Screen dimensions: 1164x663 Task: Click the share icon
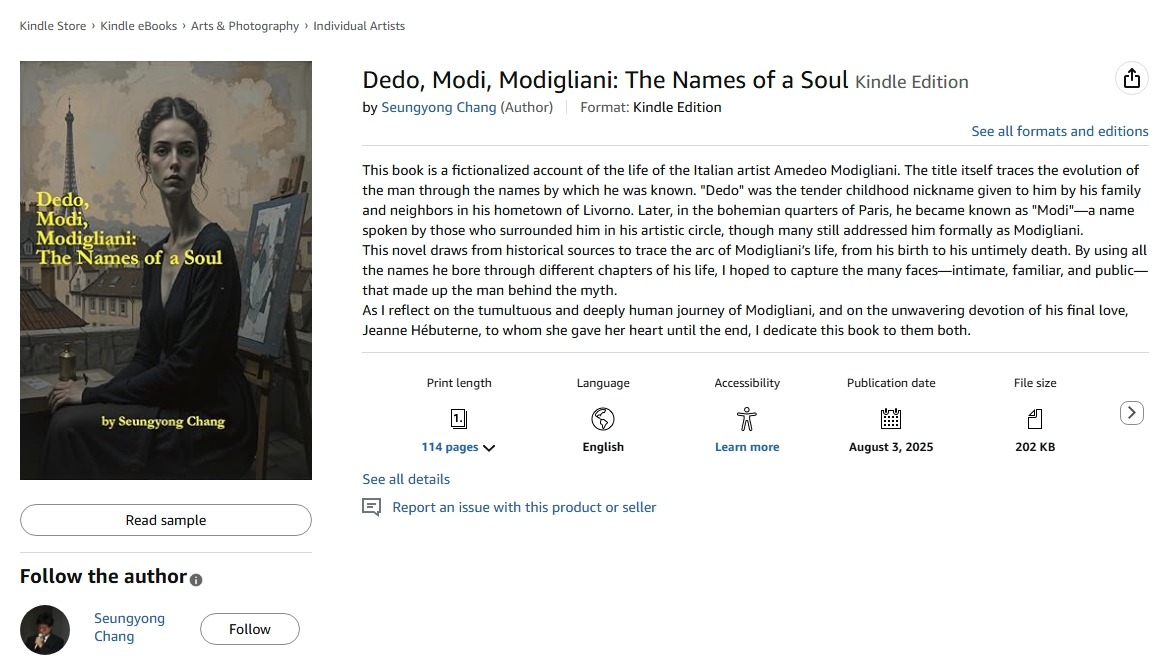click(1131, 78)
